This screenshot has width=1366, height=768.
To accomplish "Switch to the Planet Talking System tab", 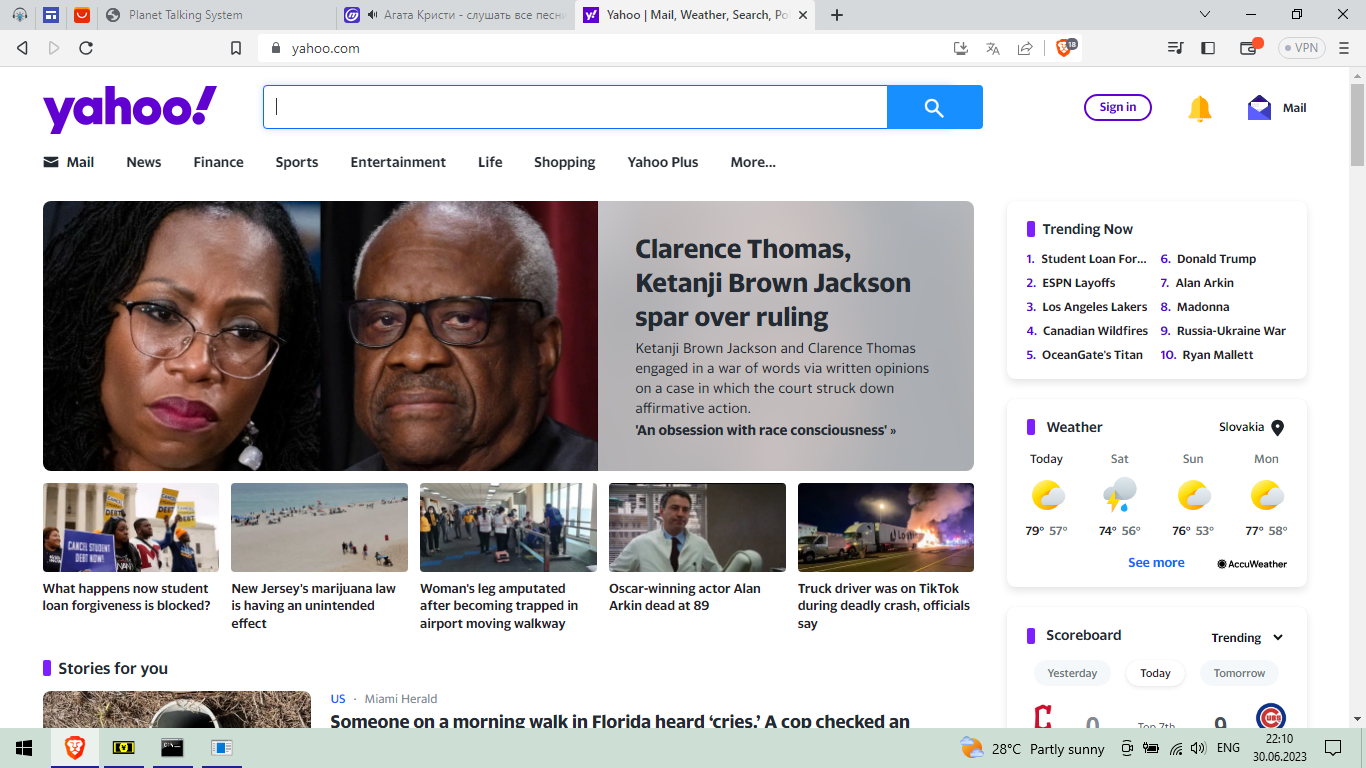I will (x=218, y=15).
